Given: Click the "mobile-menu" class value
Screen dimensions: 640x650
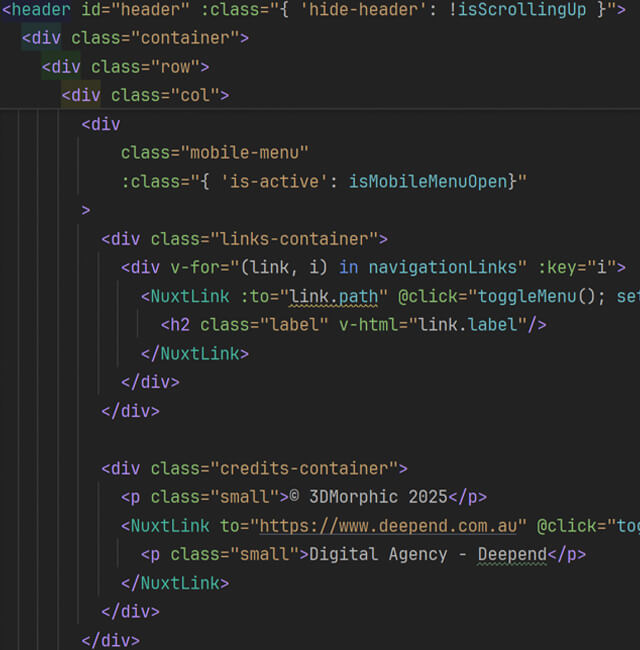Looking at the screenshot, I should (245, 153).
